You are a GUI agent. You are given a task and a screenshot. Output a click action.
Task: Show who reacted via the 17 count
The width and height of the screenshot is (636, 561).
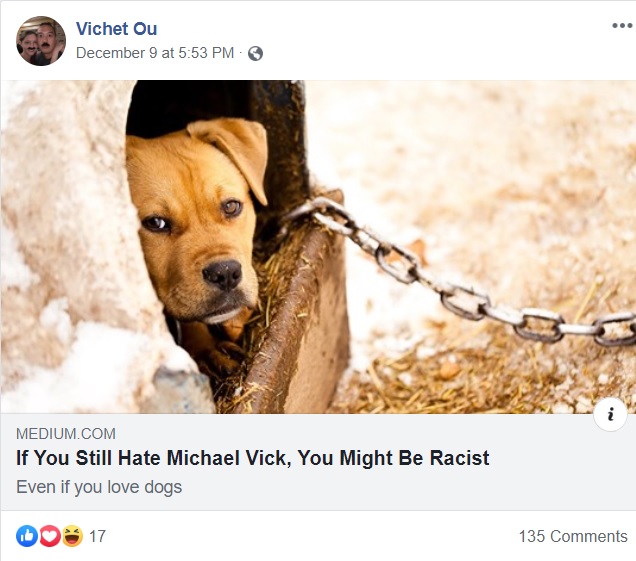pyautogui.click(x=97, y=536)
